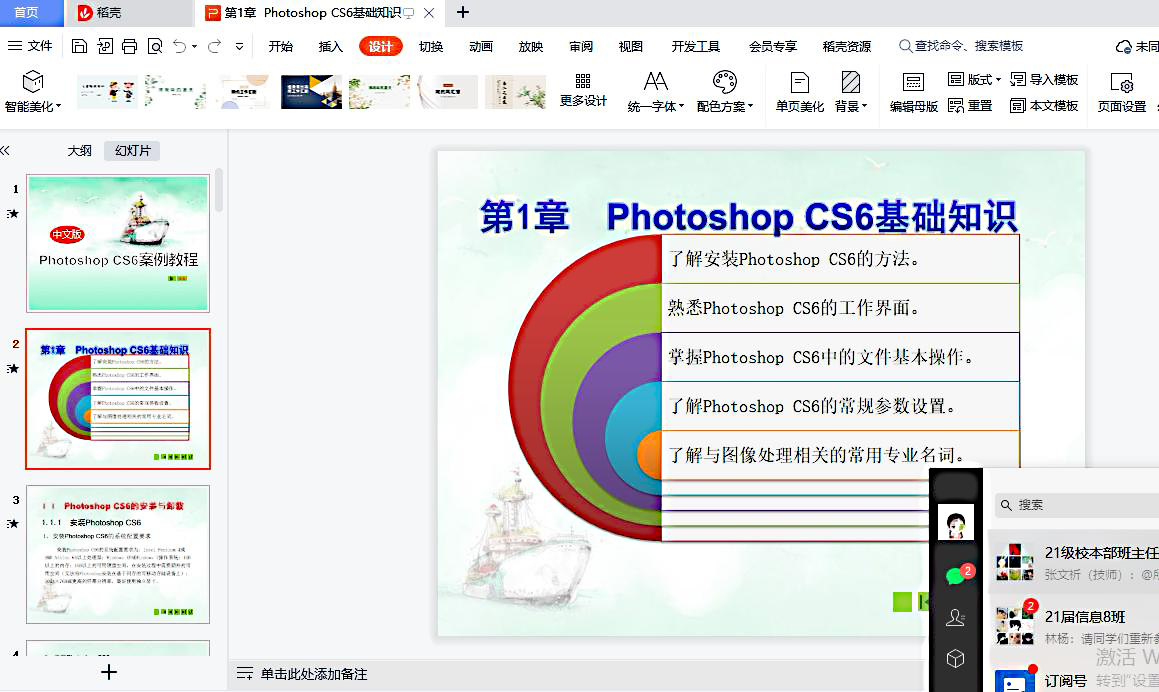
Task: Click animation star marker beside slide 2
Action: (13, 368)
